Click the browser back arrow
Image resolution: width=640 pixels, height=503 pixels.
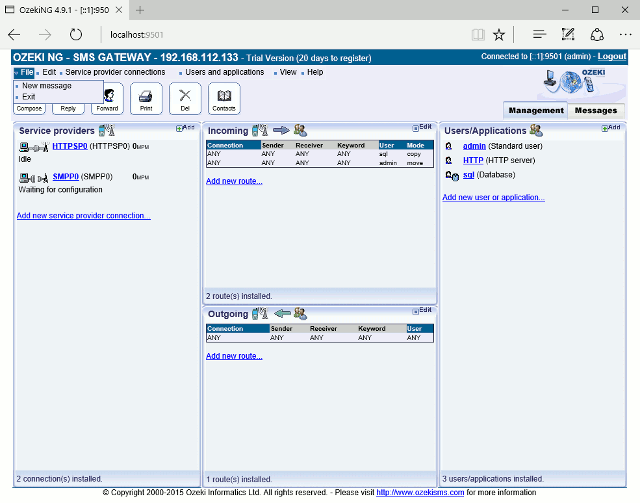click(14, 35)
